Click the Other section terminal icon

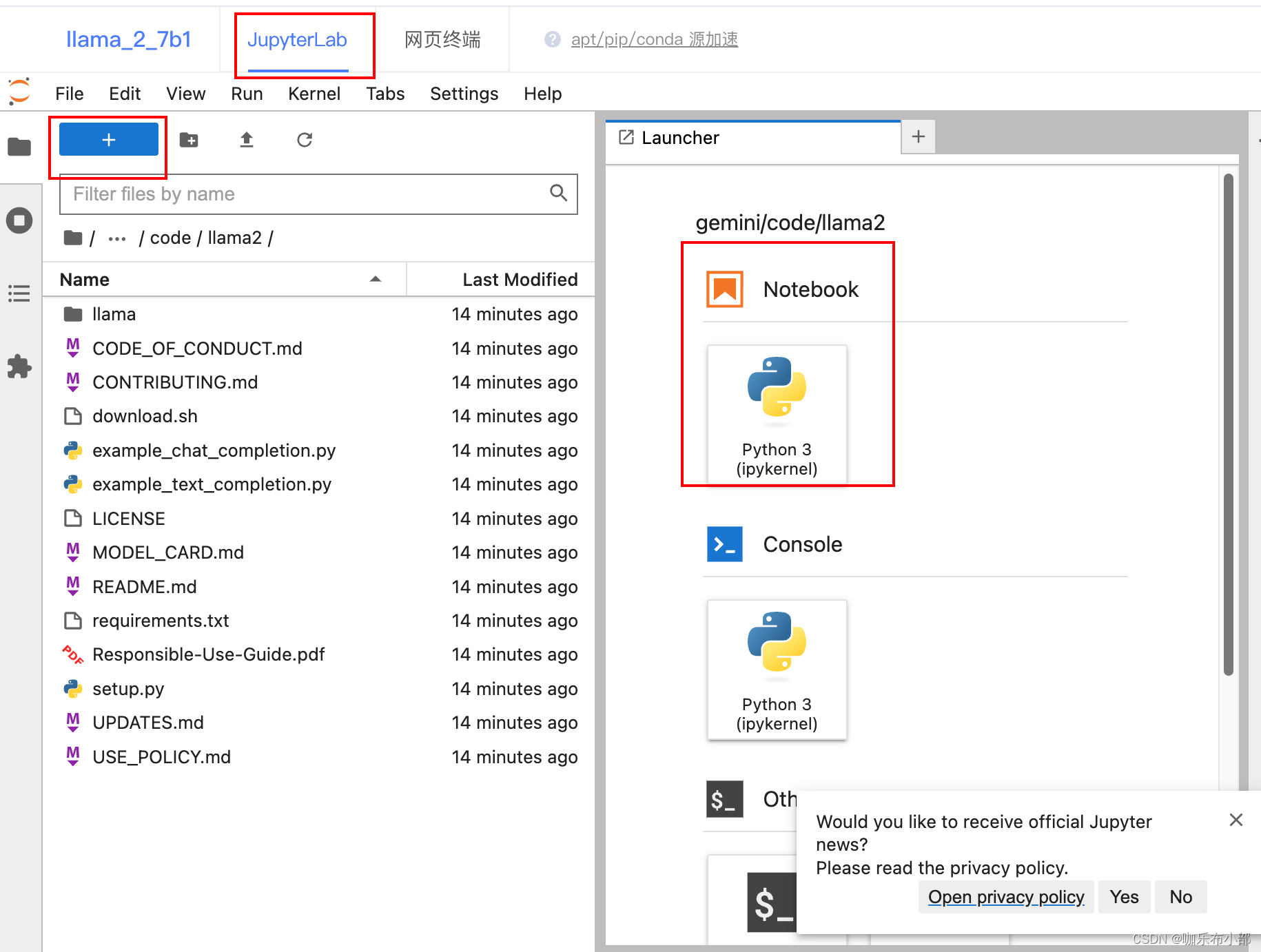coord(725,799)
